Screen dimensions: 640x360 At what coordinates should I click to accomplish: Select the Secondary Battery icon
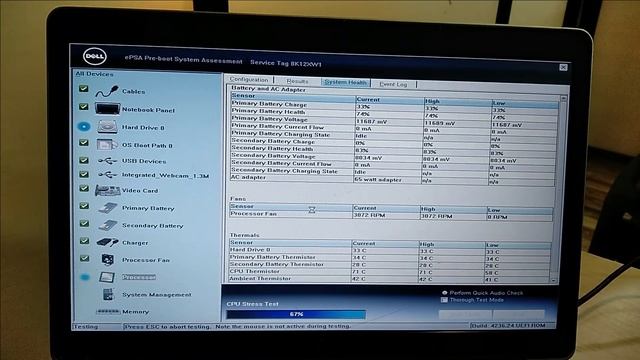click(108, 225)
